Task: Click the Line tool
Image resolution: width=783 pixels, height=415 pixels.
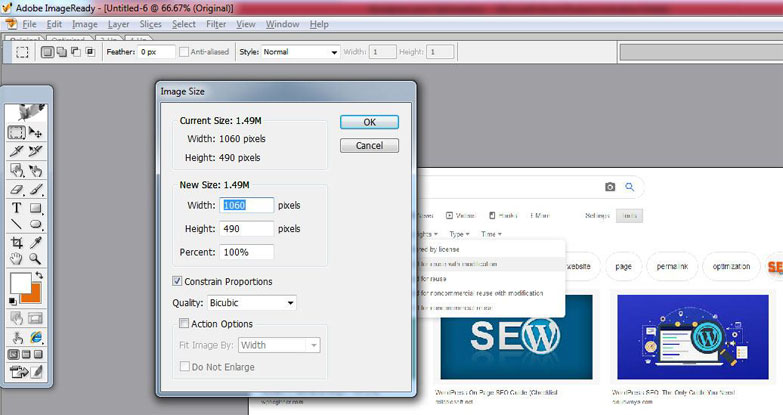Action: point(17,225)
